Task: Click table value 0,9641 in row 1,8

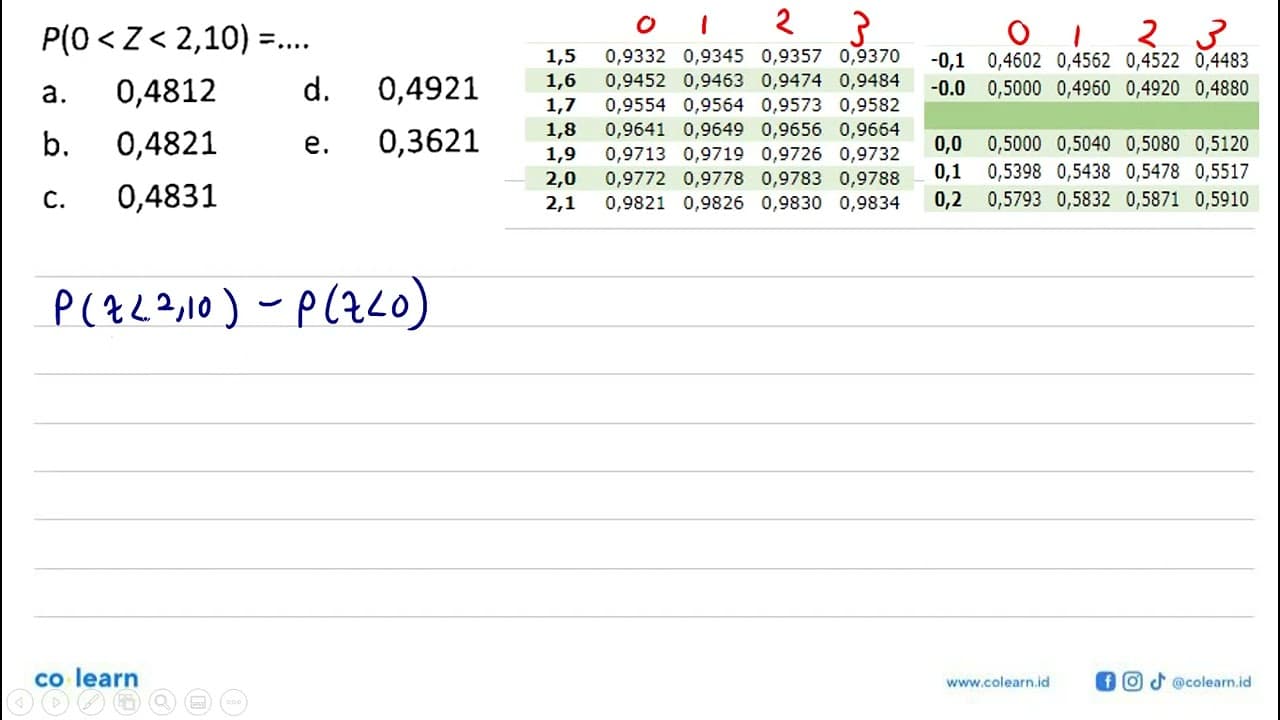Action: 635,129
